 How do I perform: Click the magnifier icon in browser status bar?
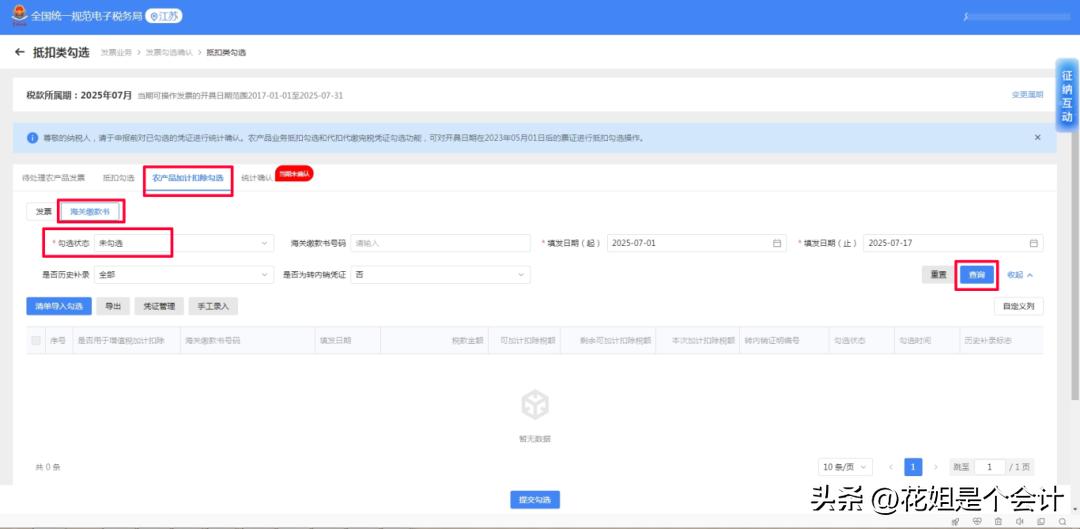click(1063, 522)
